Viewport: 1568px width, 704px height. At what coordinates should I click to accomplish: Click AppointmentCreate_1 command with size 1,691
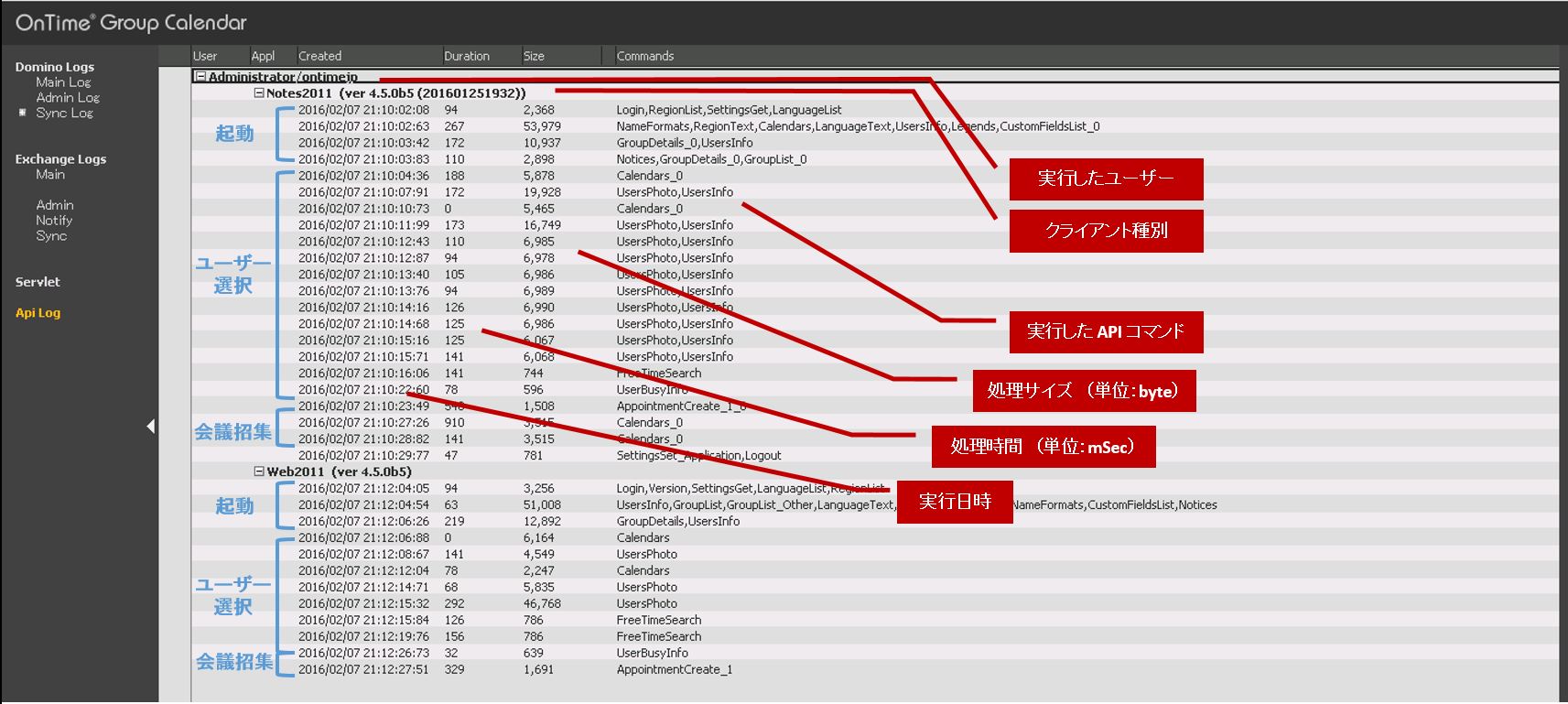coord(675,670)
